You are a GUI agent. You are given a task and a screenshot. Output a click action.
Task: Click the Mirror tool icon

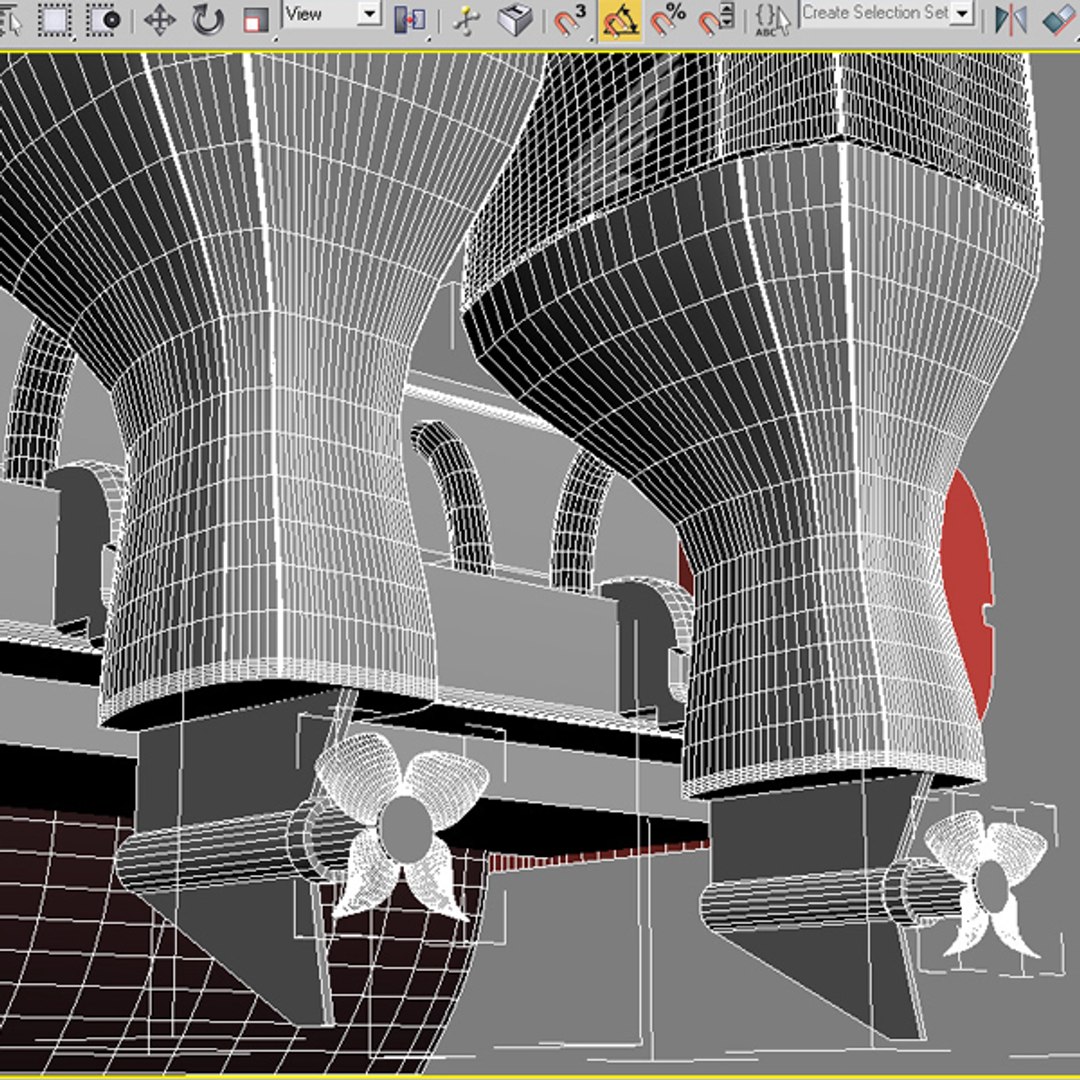(x=1011, y=19)
